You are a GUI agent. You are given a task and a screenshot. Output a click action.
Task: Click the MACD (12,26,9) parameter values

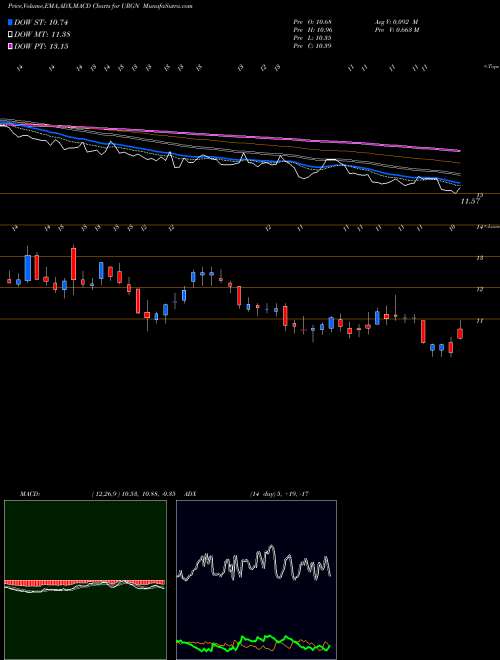[x=133, y=493]
